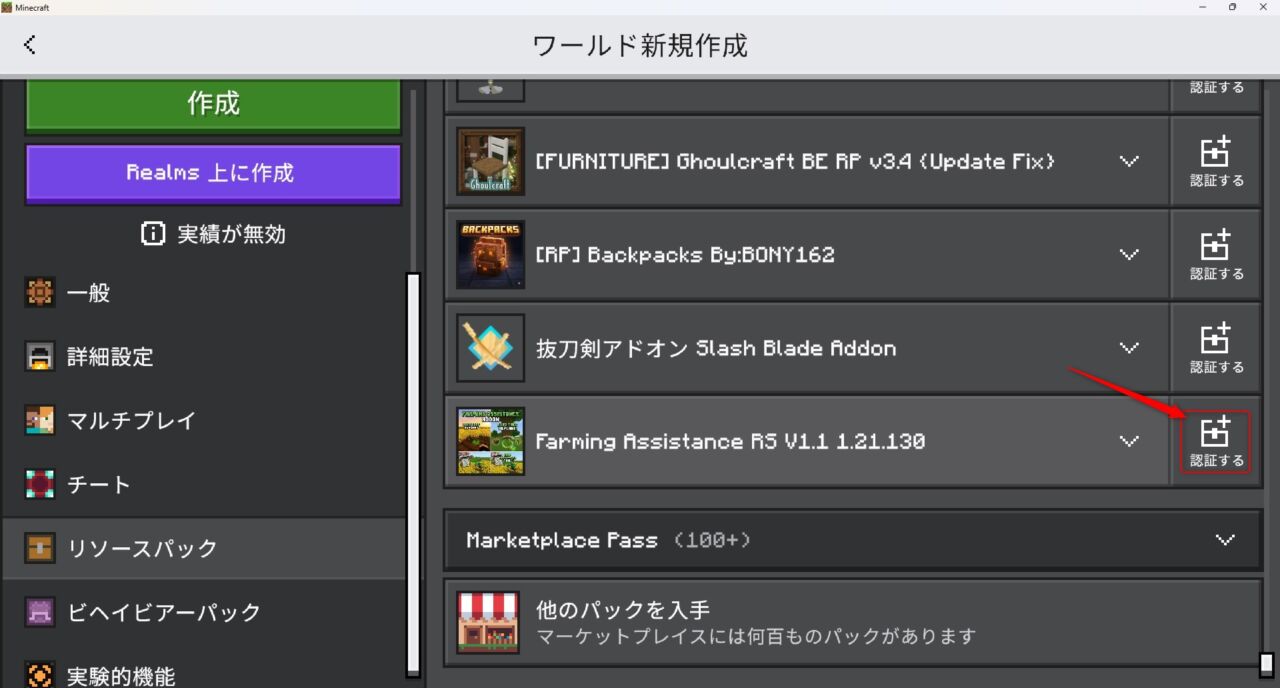Activate the Slash Blade Addon pack
This screenshot has height=688, width=1280.
(1216, 348)
